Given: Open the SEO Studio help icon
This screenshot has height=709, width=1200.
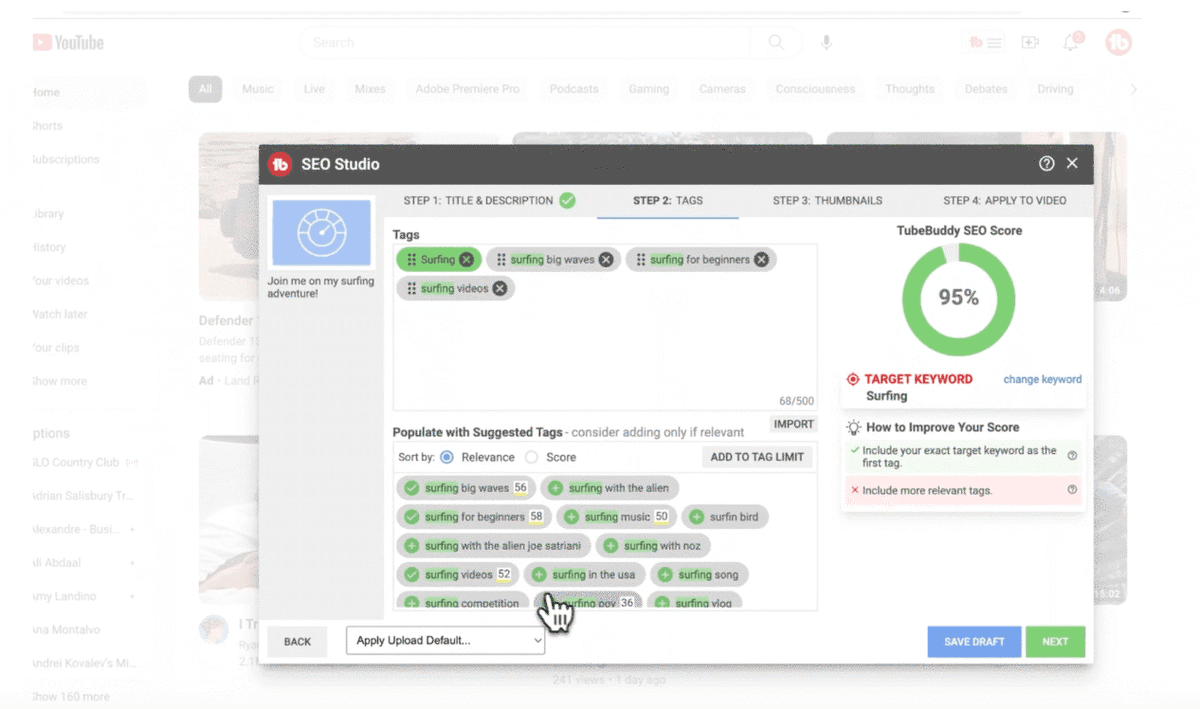Looking at the screenshot, I should click(x=1046, y=164).
